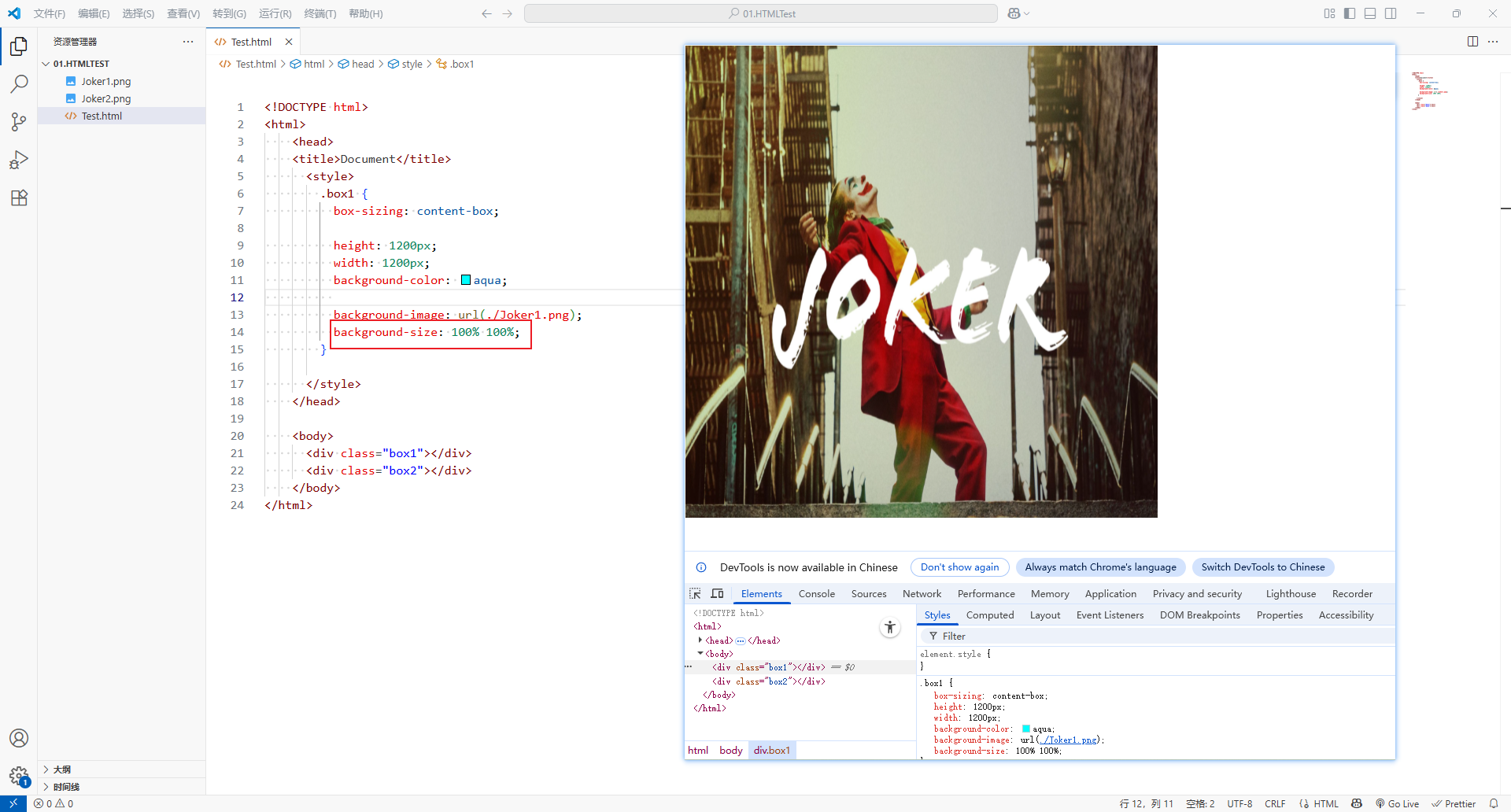
Task: Toggle primary side bar visibility
Action: [x=1350, y=13]
